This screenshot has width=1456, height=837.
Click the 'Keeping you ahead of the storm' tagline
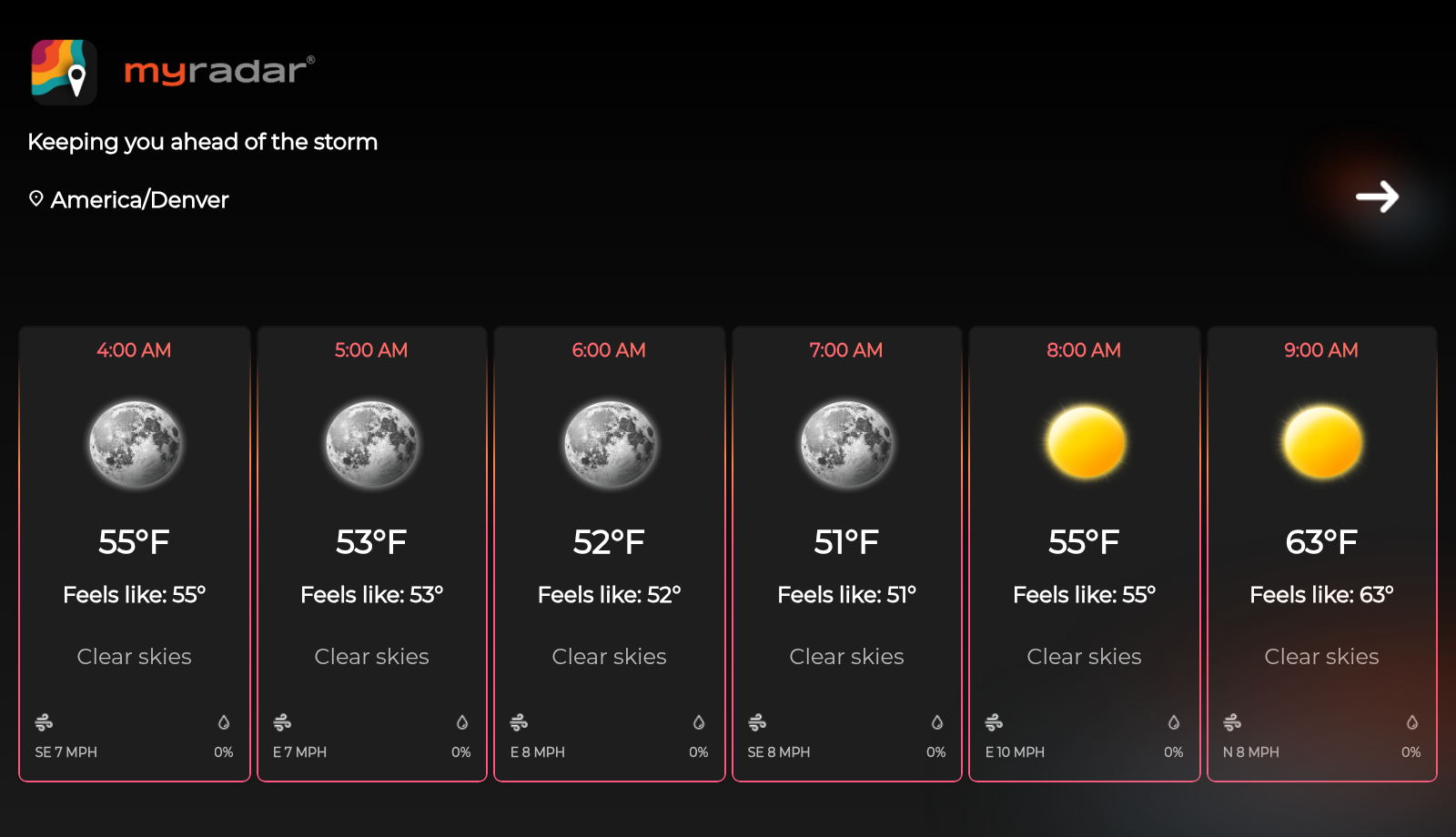(202, 142)
